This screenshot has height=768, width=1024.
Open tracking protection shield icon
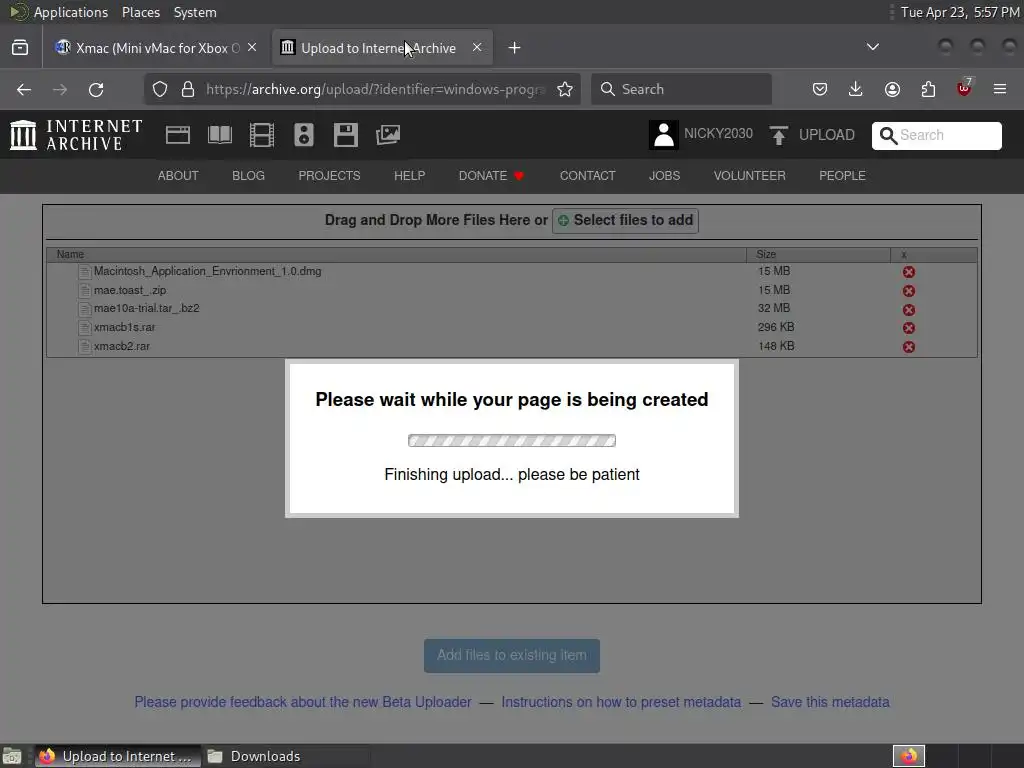pos(160,89)
